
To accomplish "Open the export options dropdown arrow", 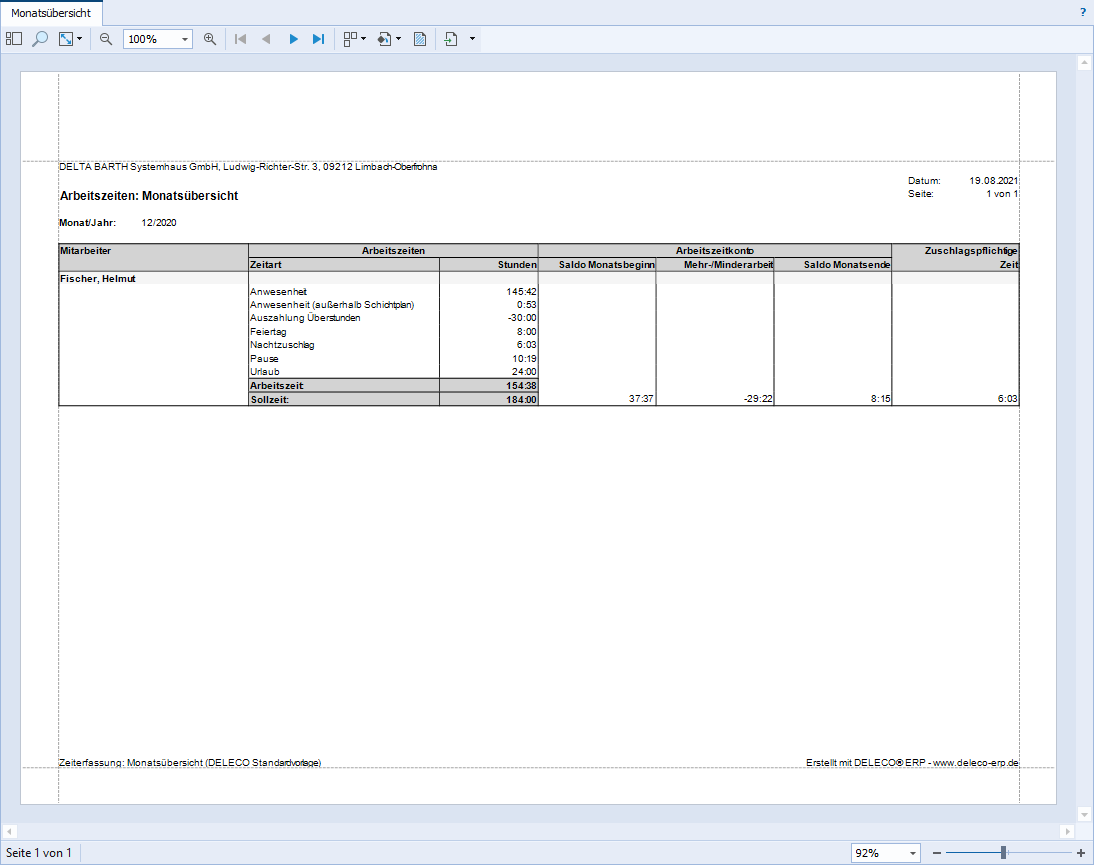I will tap(472, 39).
